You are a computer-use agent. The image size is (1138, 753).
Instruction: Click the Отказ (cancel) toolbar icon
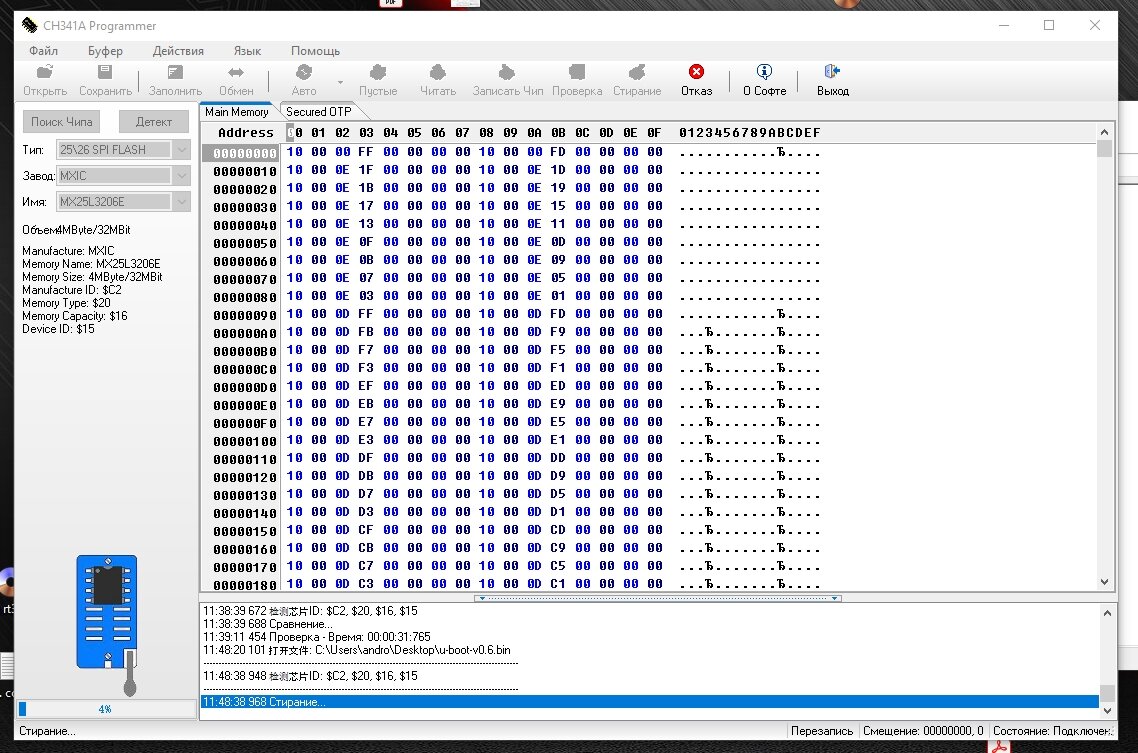pyautogui.click(x=696, y=72)
